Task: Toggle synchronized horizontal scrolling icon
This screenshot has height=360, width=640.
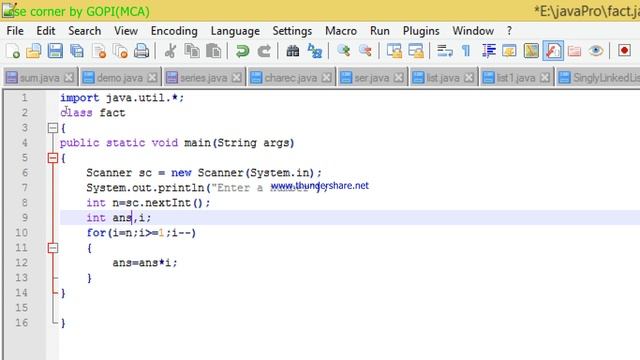Action: click(x=416, y=51)
